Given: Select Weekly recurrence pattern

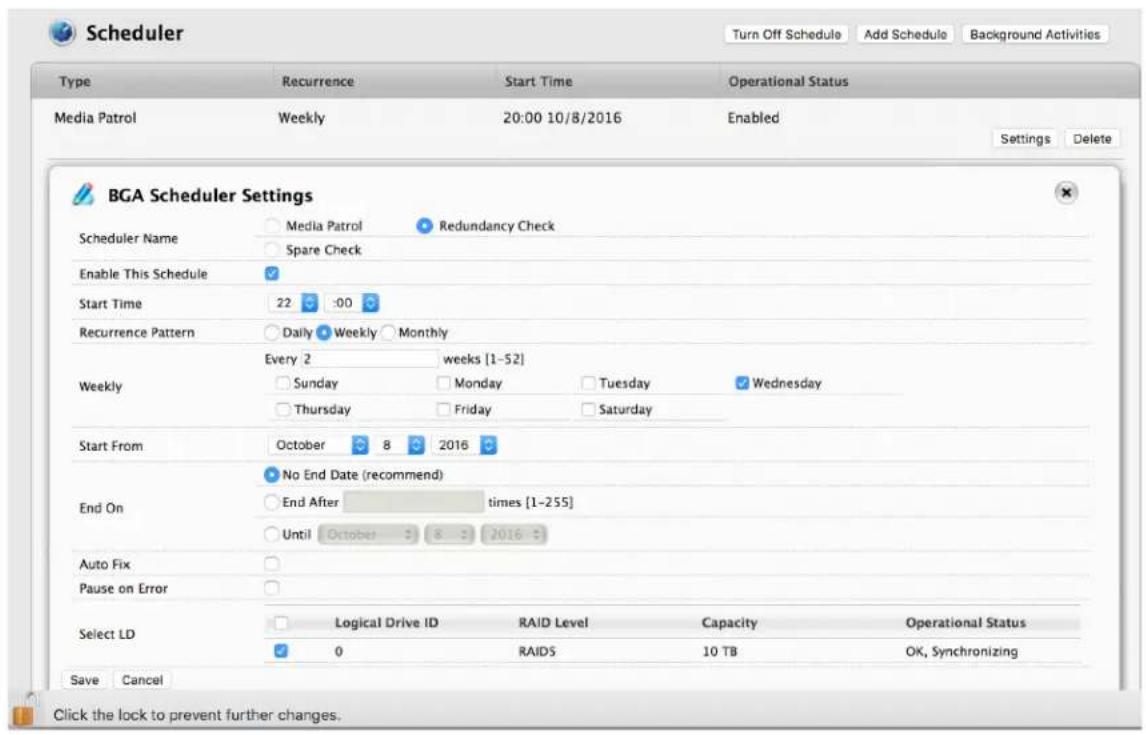Looking at the screenshot, I should 324,332.
